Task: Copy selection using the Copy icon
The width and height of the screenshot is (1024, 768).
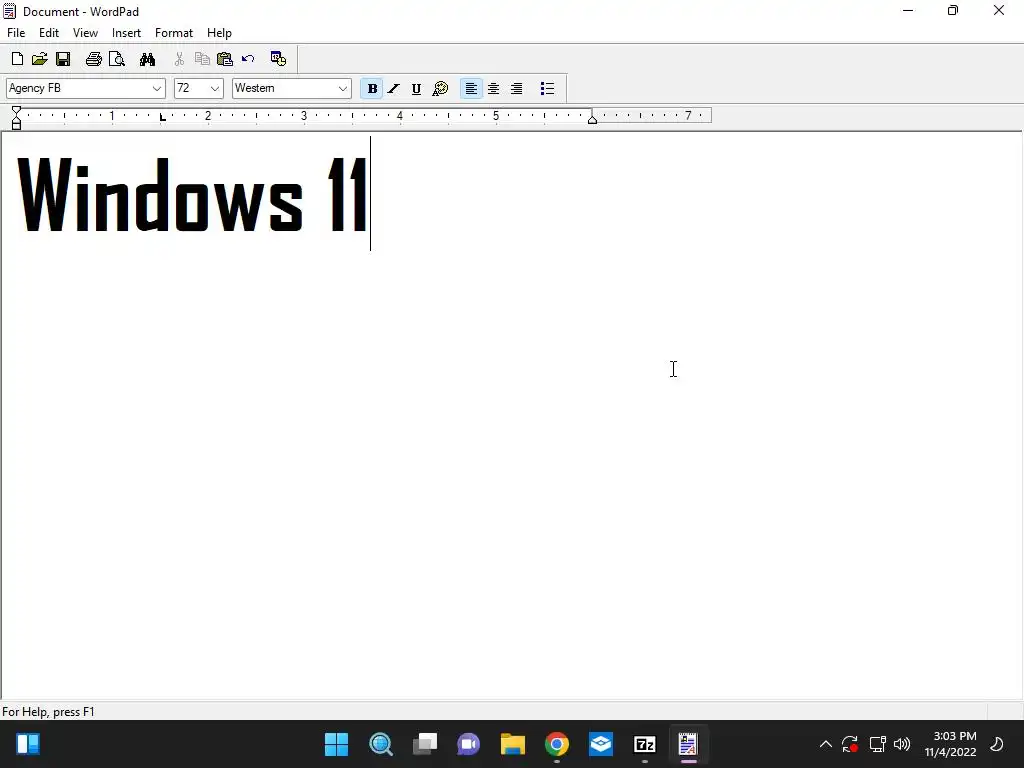Action: (x=202, y=59)
